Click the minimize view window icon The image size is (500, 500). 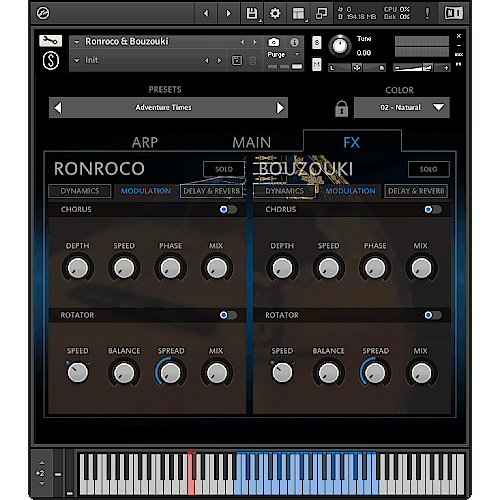pos(322,13)
